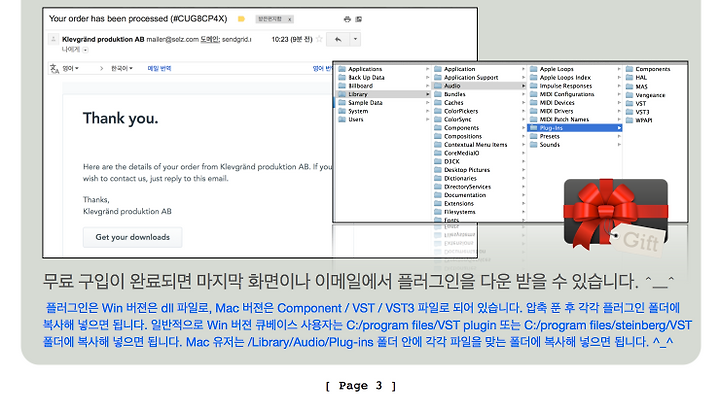Click the sender name Klevgränd produktion AB

tap(103, 39)
